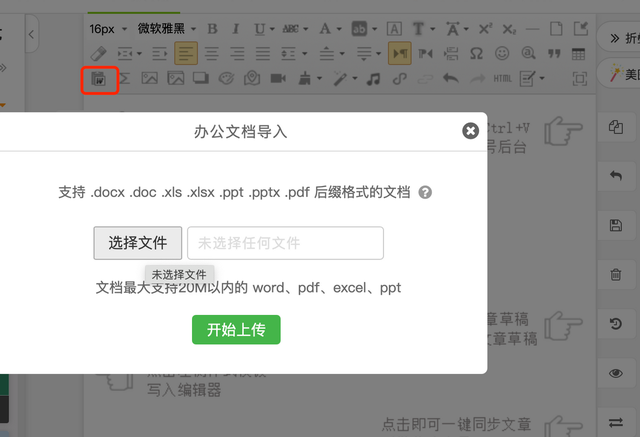This screenshot has height=437, width=640.
Task: Click the character border A icon
Action: pos(394,29)
